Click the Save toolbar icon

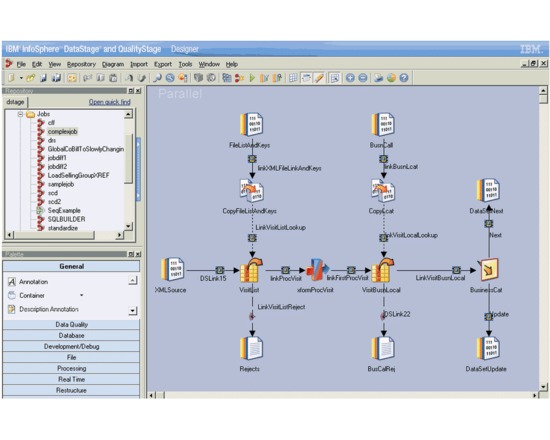click(x=43, y=78)
